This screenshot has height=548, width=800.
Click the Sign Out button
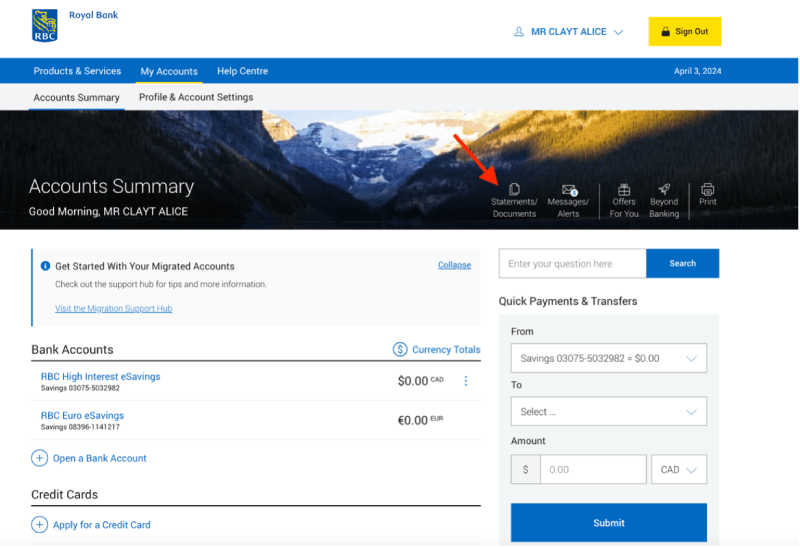point(684,32)
